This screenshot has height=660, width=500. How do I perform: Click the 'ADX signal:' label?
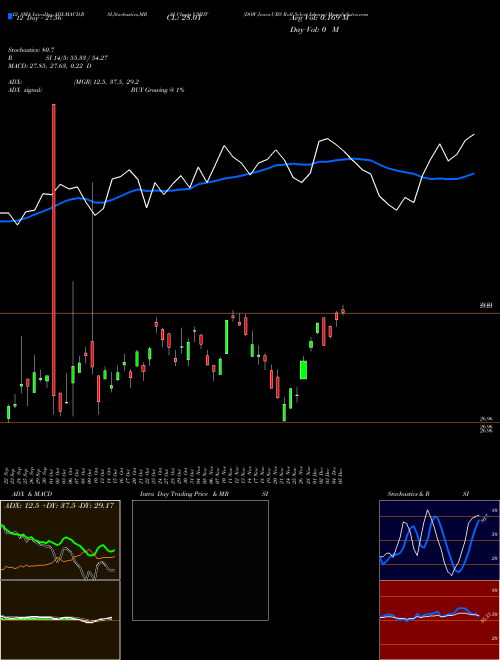(25, 90)
